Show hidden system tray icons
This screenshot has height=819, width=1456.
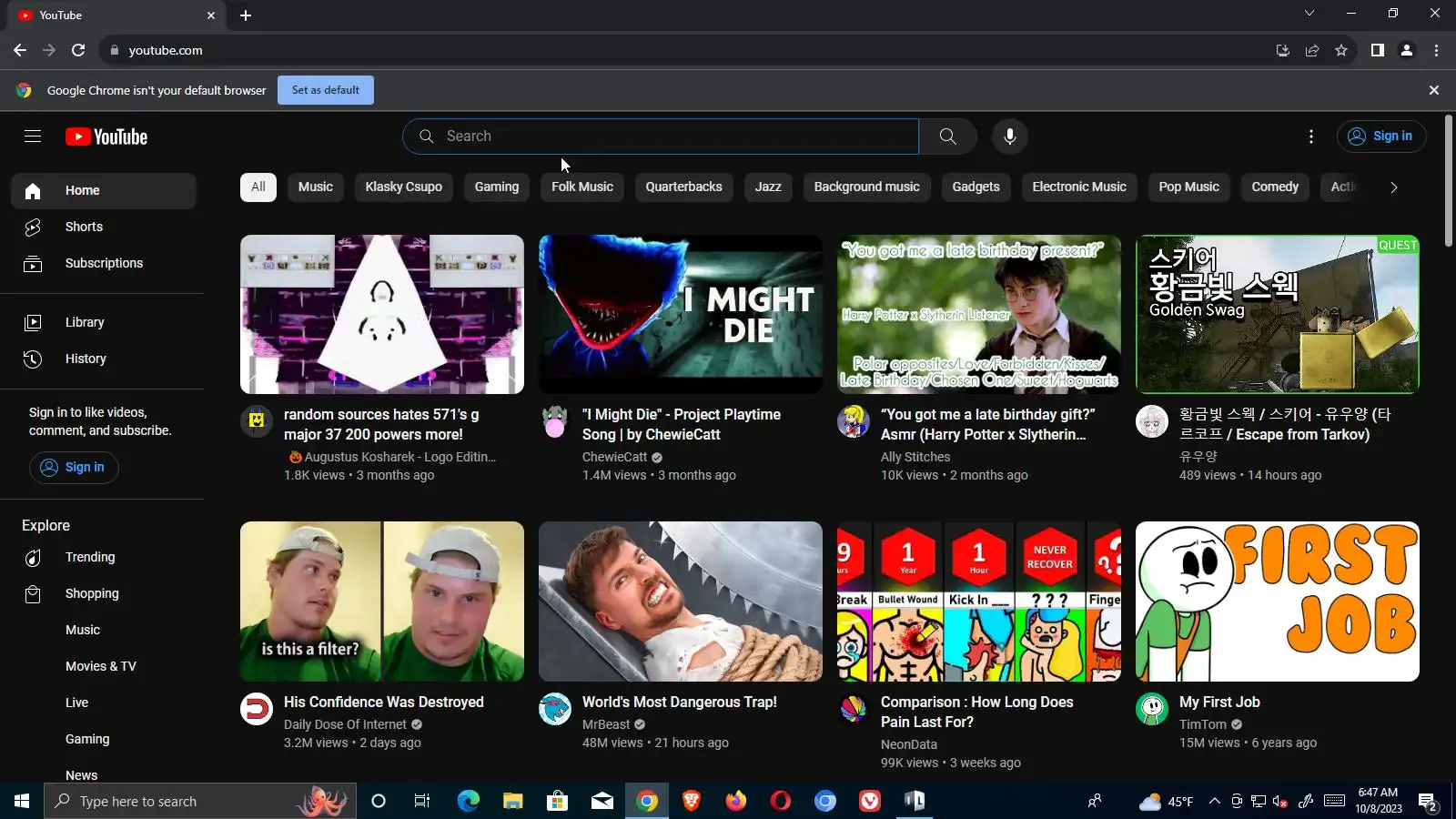pyautogui.click(x=1215, y=802)
